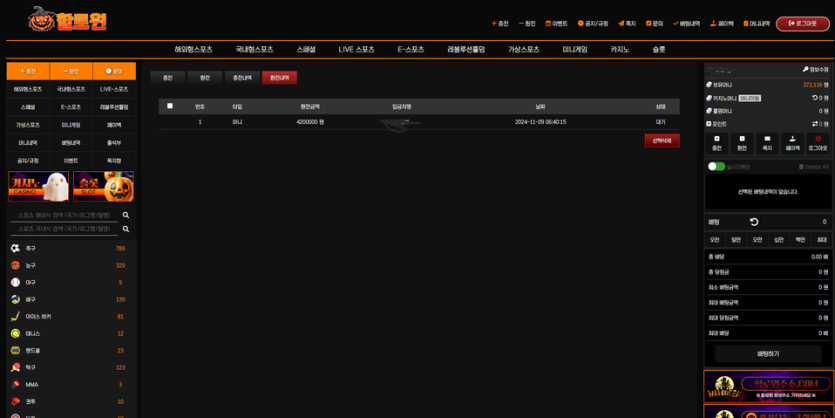
Task: Click exchange icon in right panel shortcuts
Action: (742, 139)
